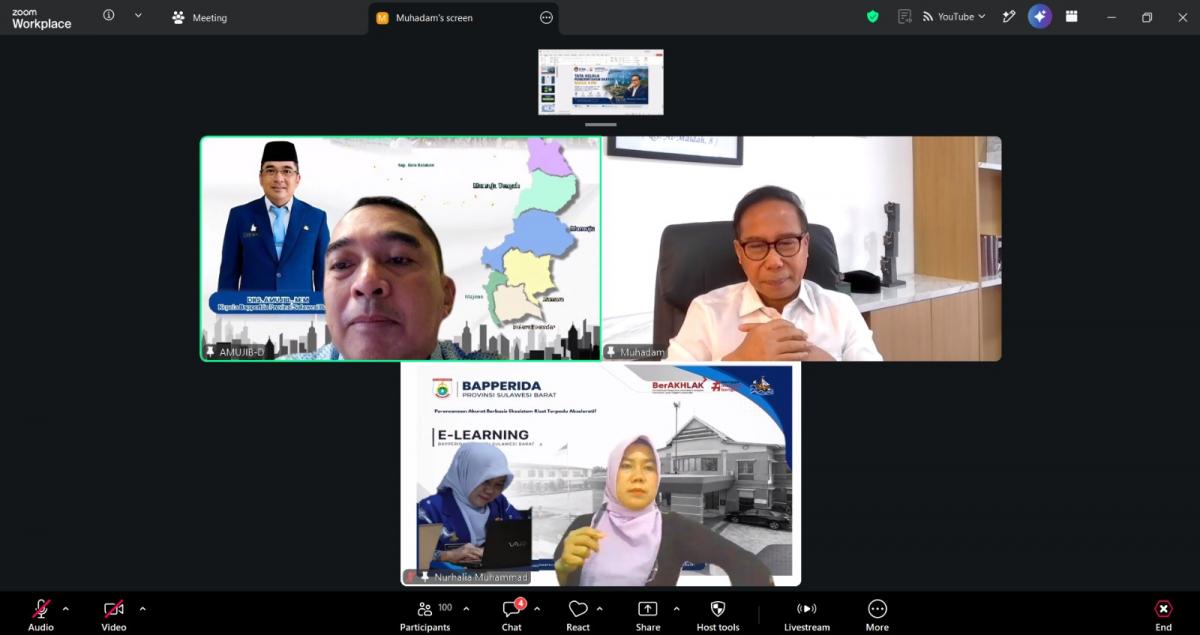The height and width of the screenshot is (635, 1200).
Task: Expand the Participants options caret
Action: pos(466,609)
